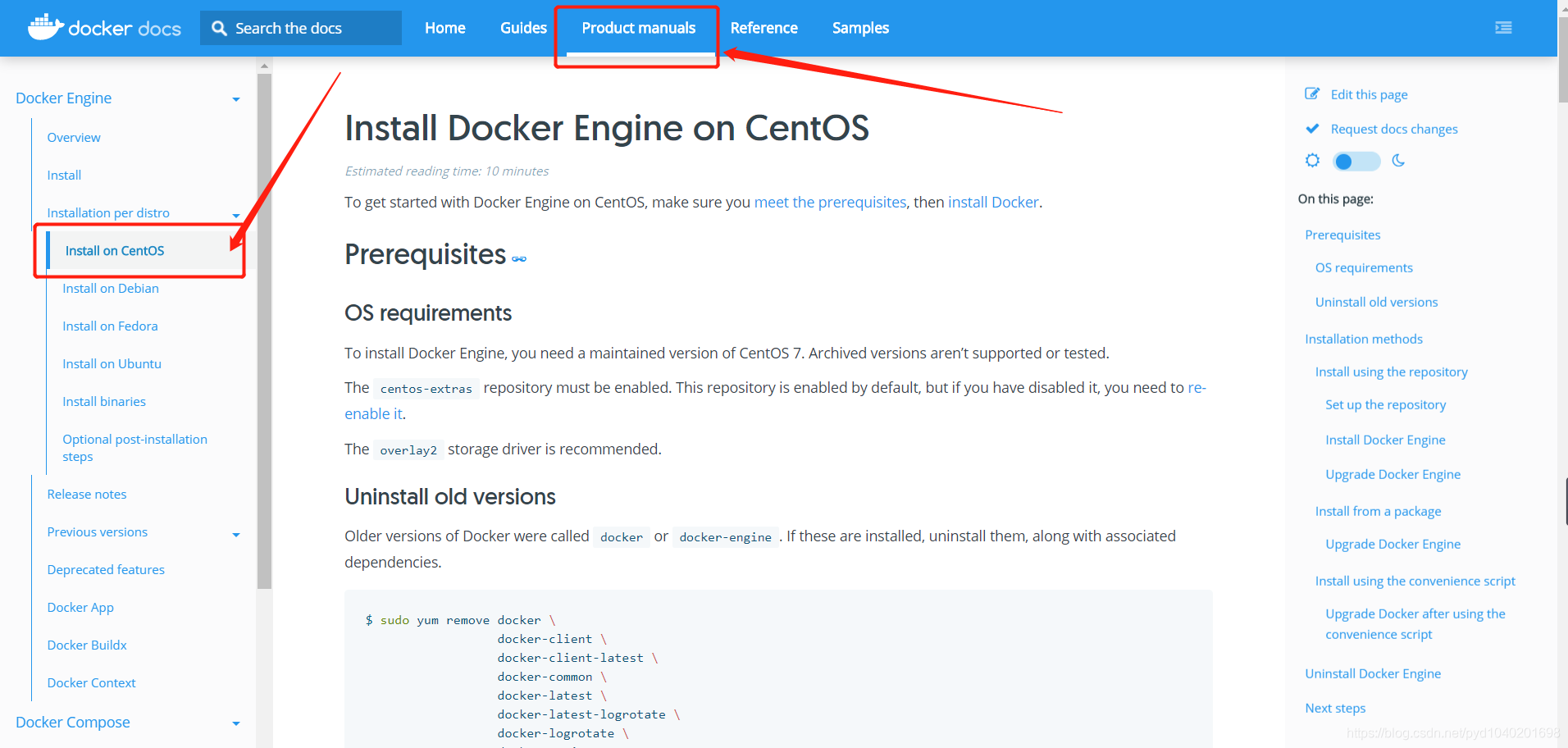This screenshot has width=1568, height=748.
Task: Click the sun light-mode icon
Action: click(x=1312, y=161)
